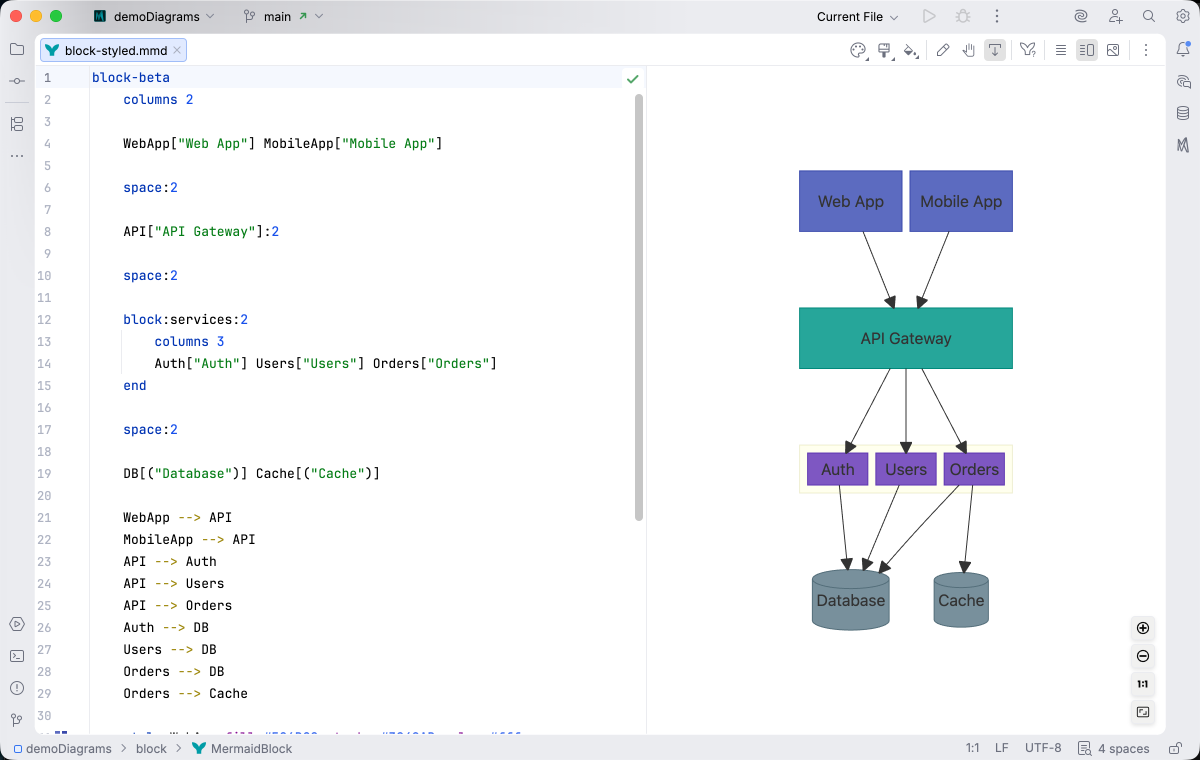Switch to preview-only view
Screen dimensions: 1200x760
(x=1113, y=50)
